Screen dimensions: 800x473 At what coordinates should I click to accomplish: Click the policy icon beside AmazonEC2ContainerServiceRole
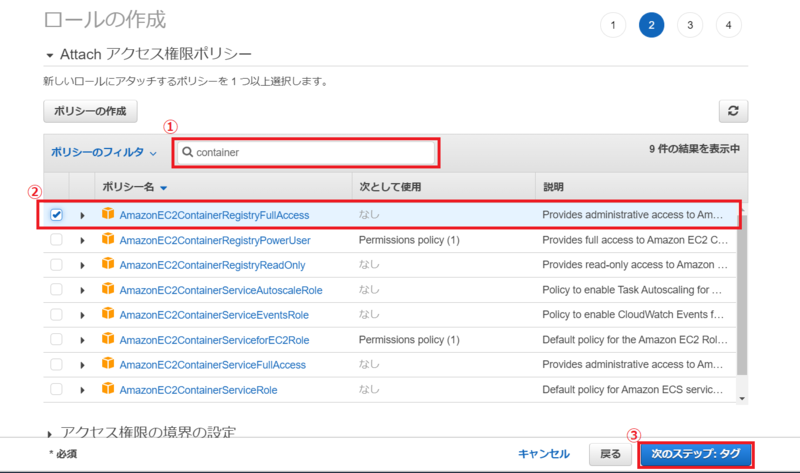[108, 388]
